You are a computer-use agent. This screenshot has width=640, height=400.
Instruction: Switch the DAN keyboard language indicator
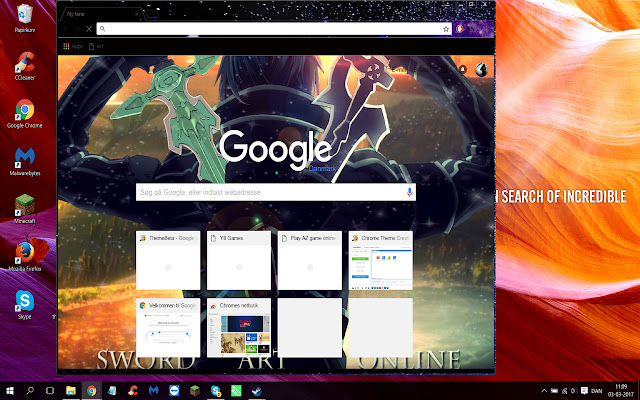click(x=596, y=391)
